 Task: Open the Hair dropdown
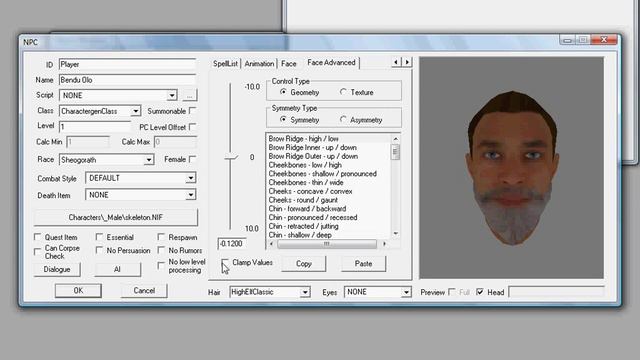[305, 292]
